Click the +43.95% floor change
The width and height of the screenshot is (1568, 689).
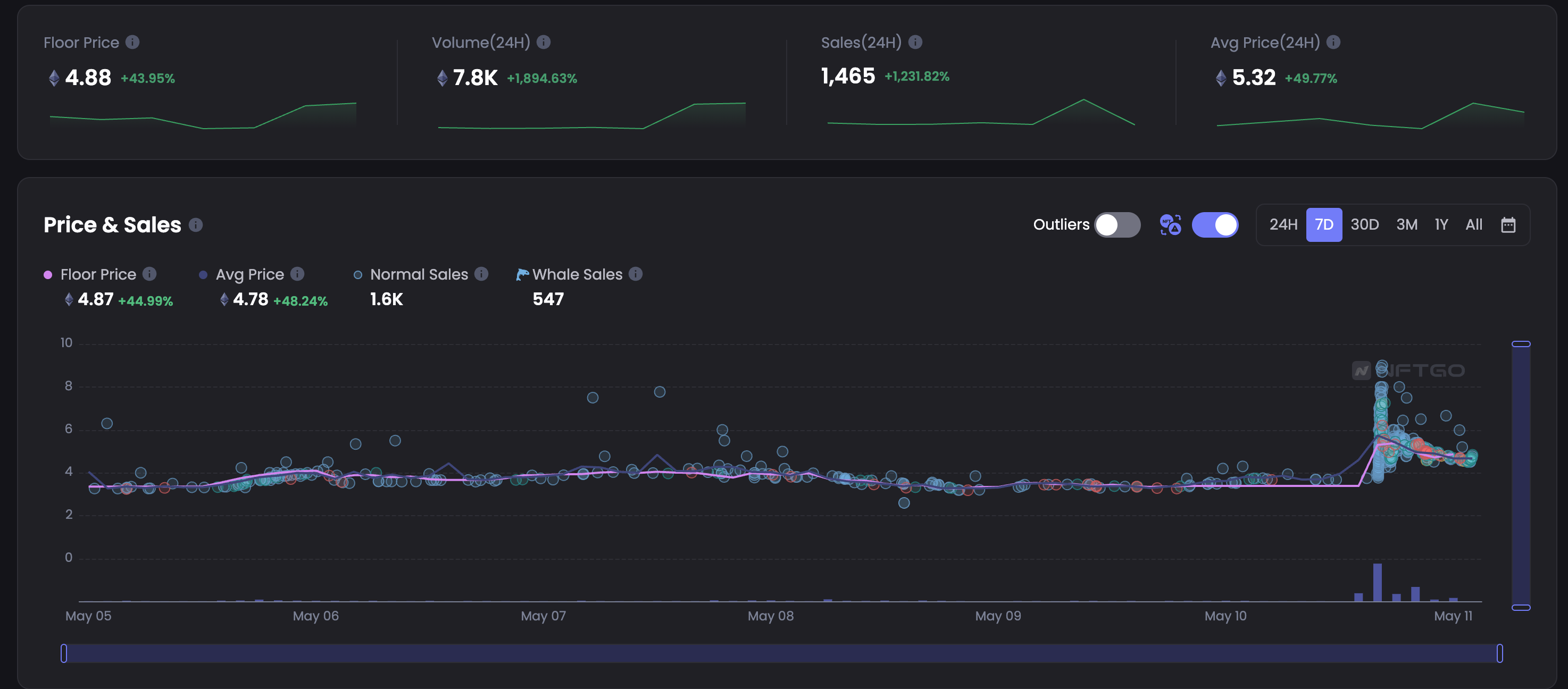(147, 79)
